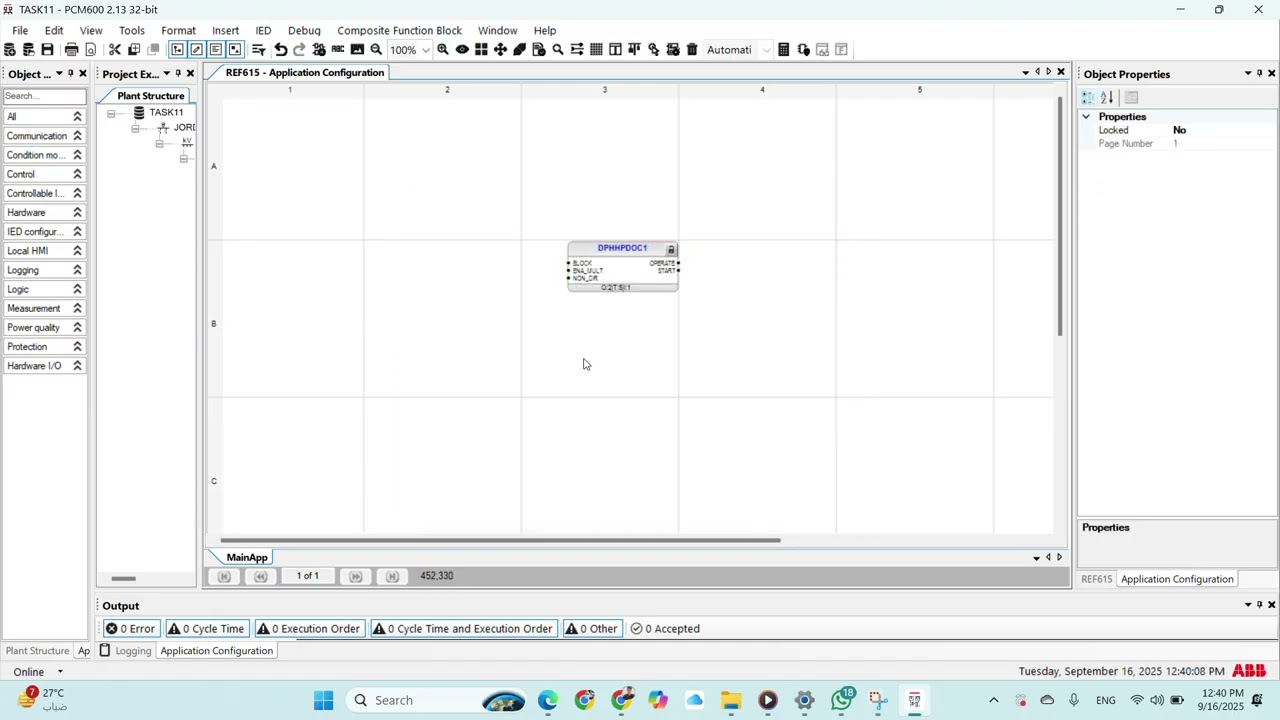Click the grid display icon
The height and width of the screenshot is (720, 1280).
[596, 50]
